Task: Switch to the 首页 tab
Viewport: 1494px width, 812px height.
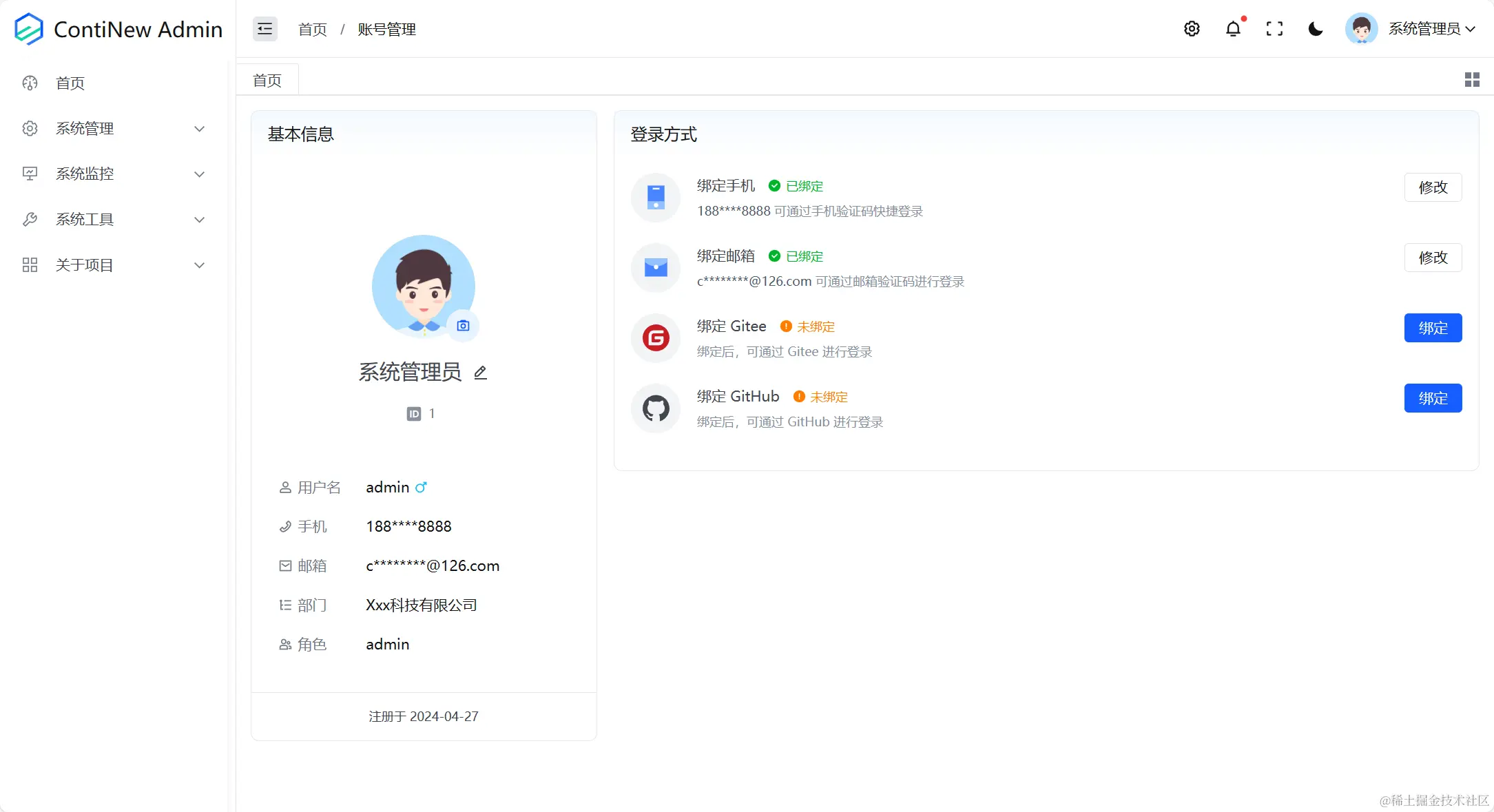Action: click(x=267, y=80)
